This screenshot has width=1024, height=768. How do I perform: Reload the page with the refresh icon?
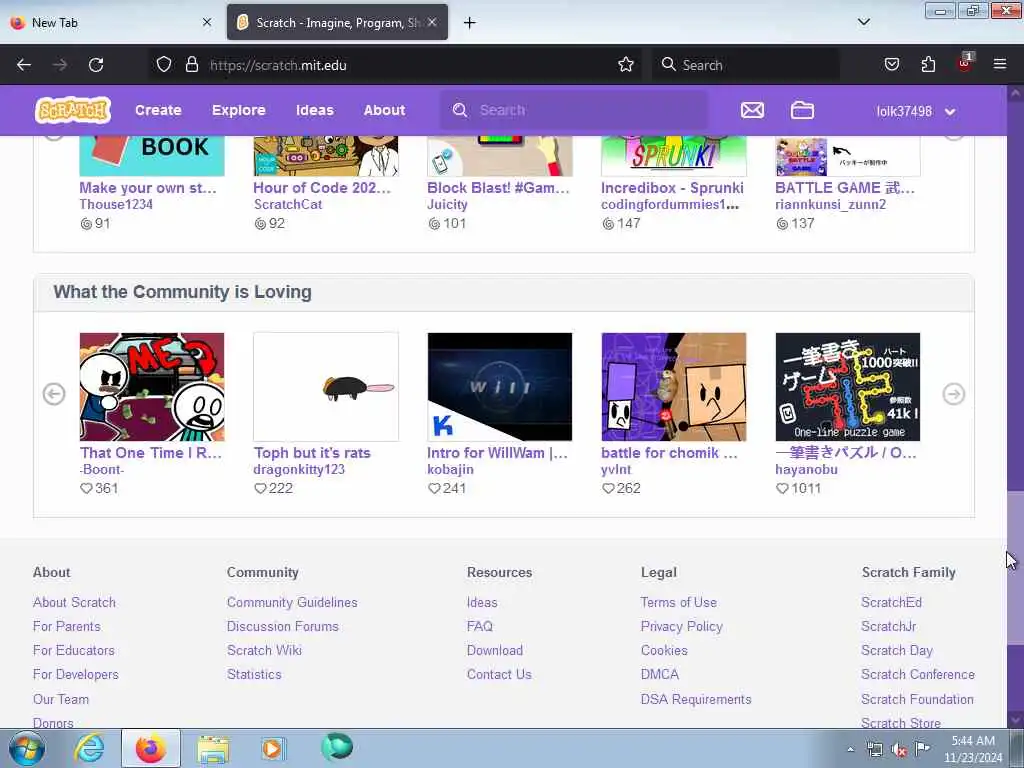pyautogui.click(x=96, y=65)
